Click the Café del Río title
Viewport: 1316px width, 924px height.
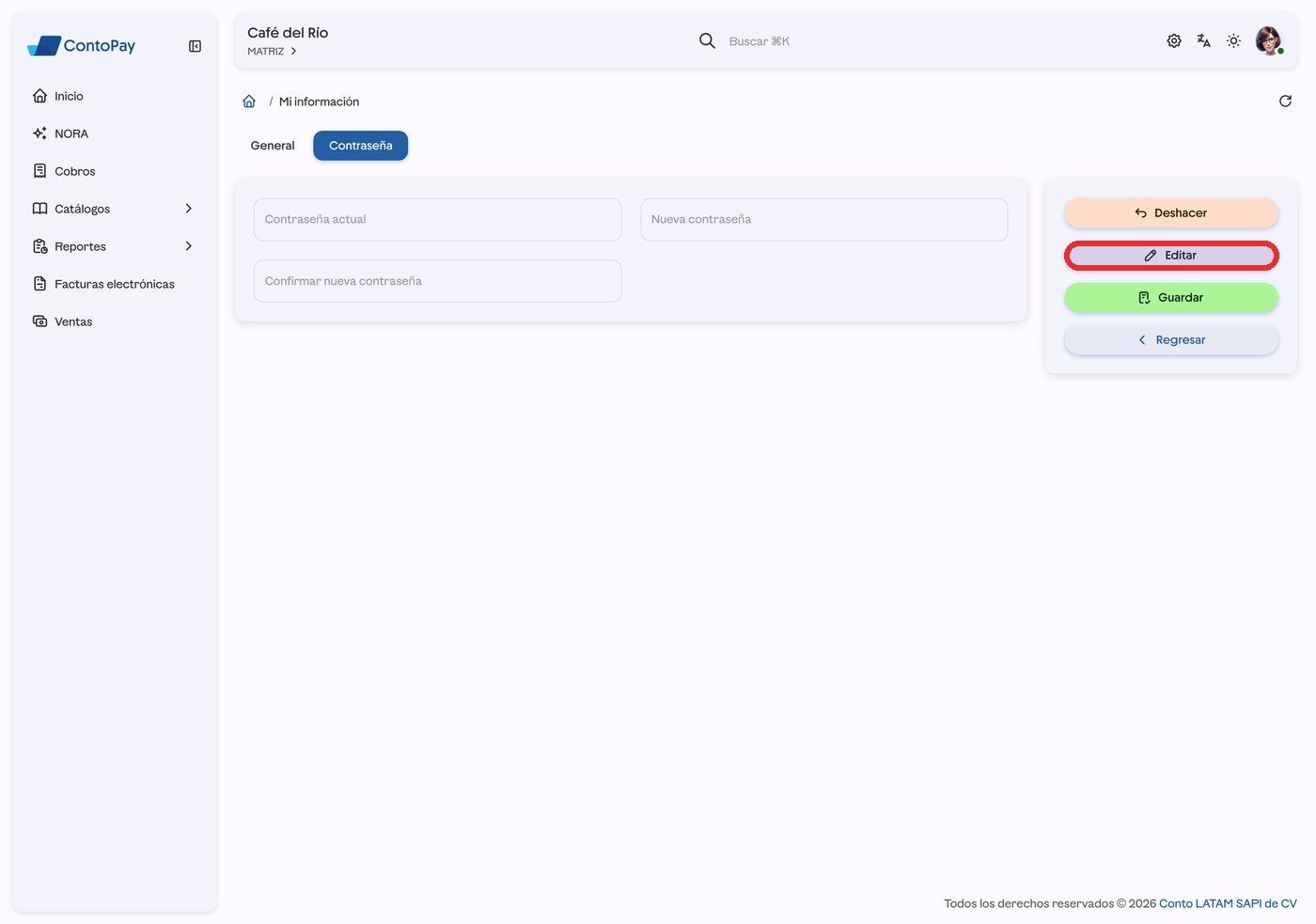coord(288,33)
